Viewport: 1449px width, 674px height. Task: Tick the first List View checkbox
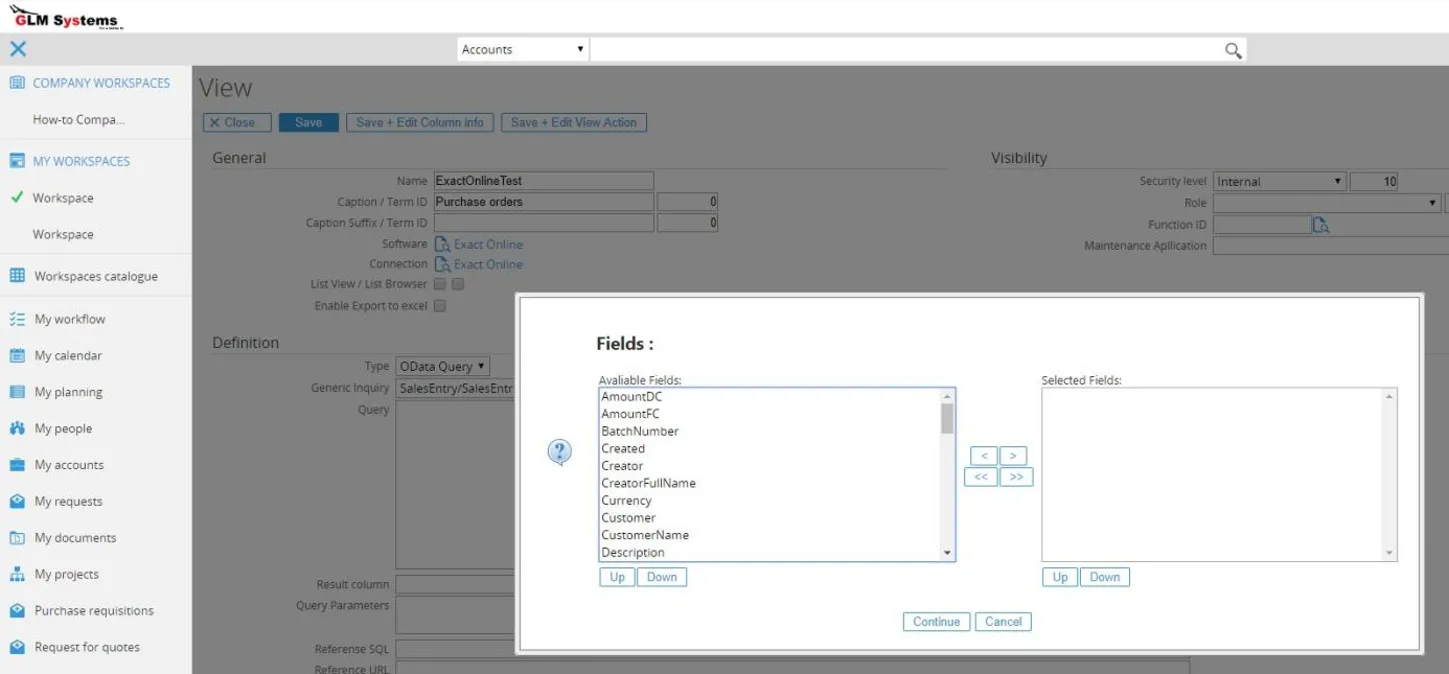pyautogui.click(x=440, y=284)
